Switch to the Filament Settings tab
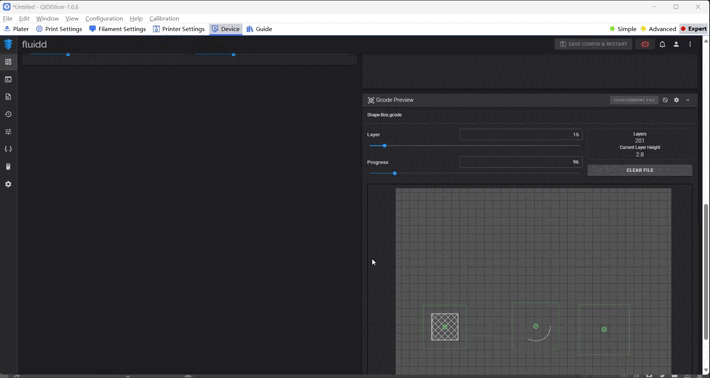 118,29
